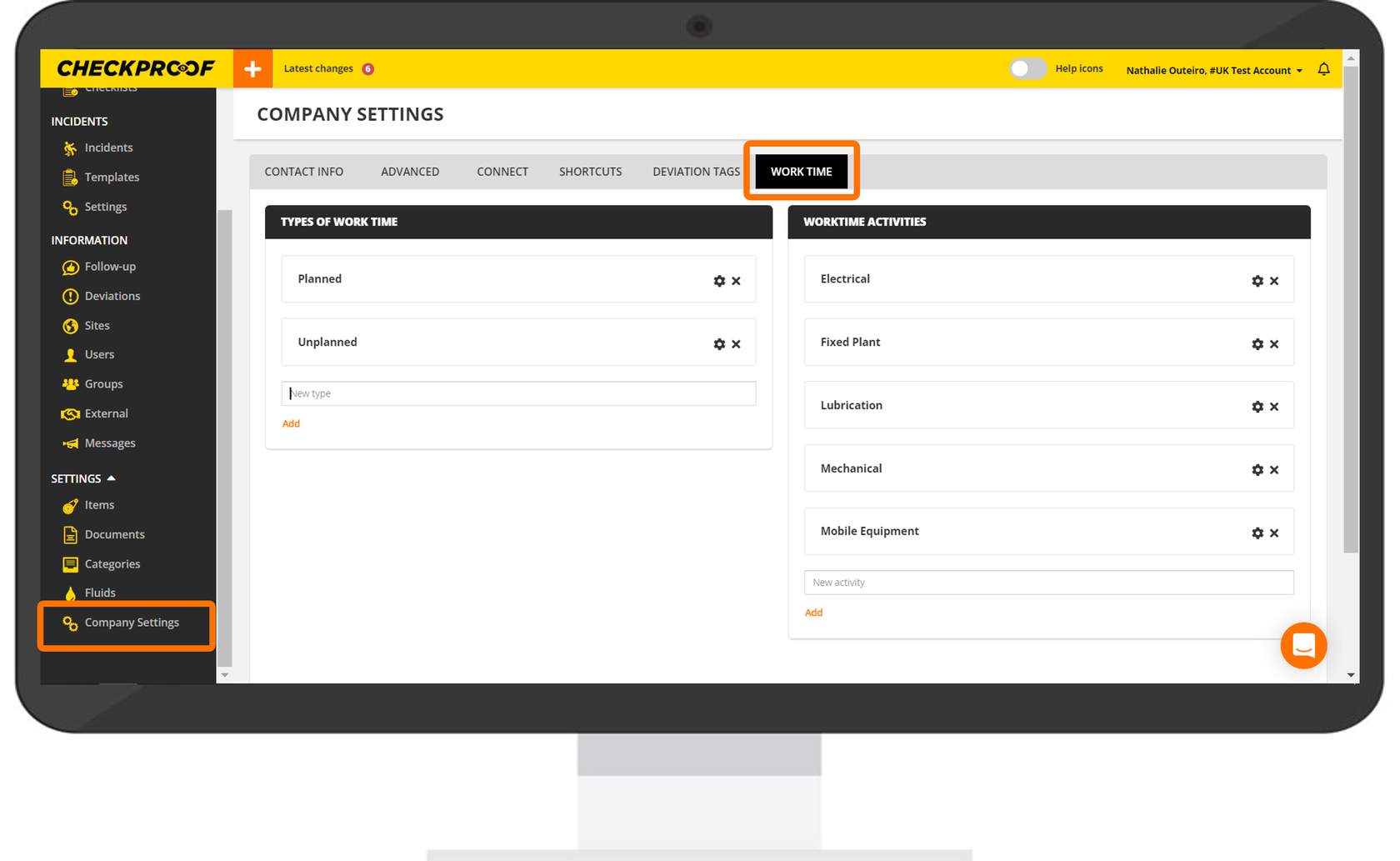Switch to the Deviation Tags tab

tap(696, 172)
